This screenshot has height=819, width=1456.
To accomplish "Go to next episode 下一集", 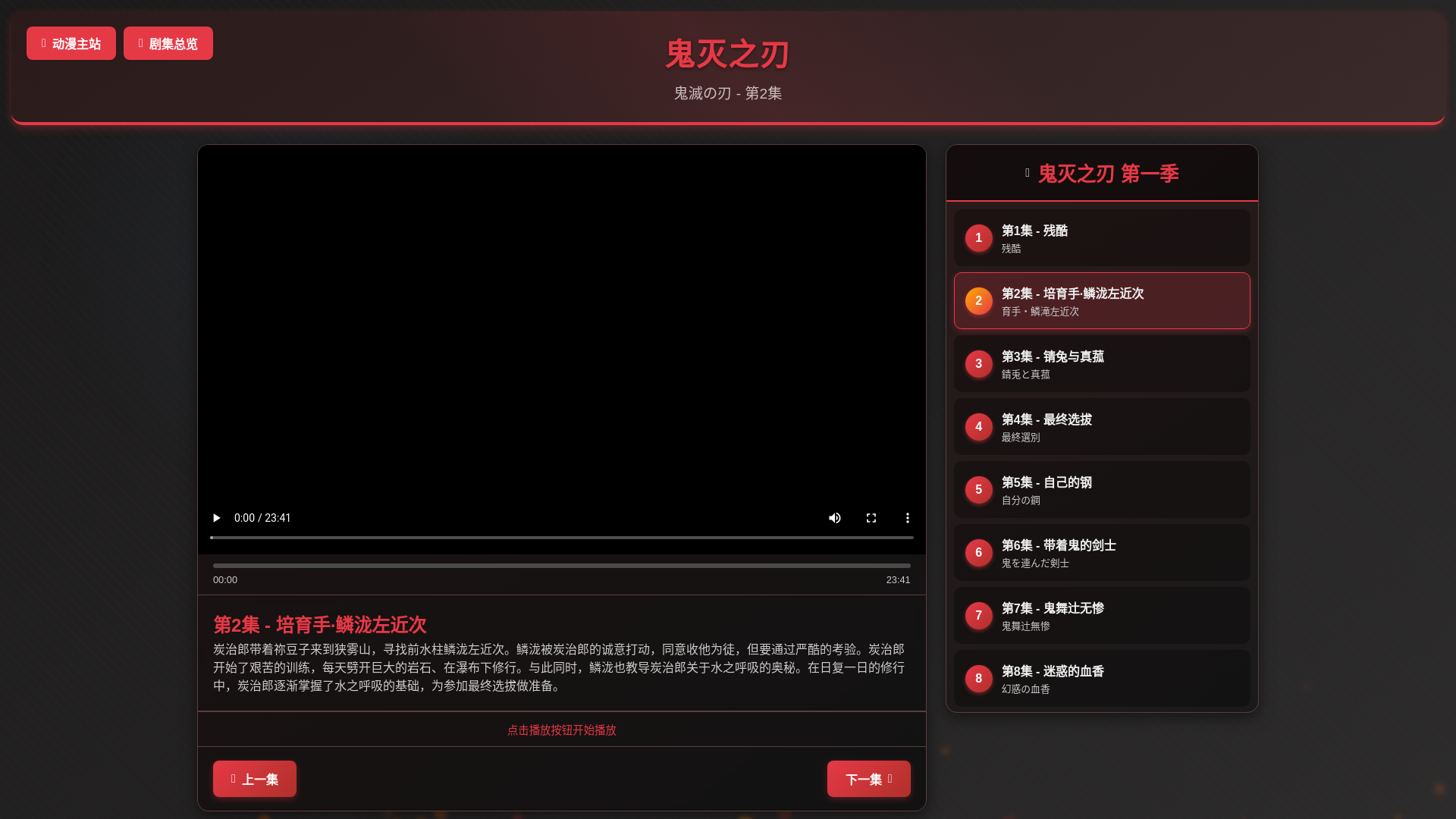I will pos(869,779).
